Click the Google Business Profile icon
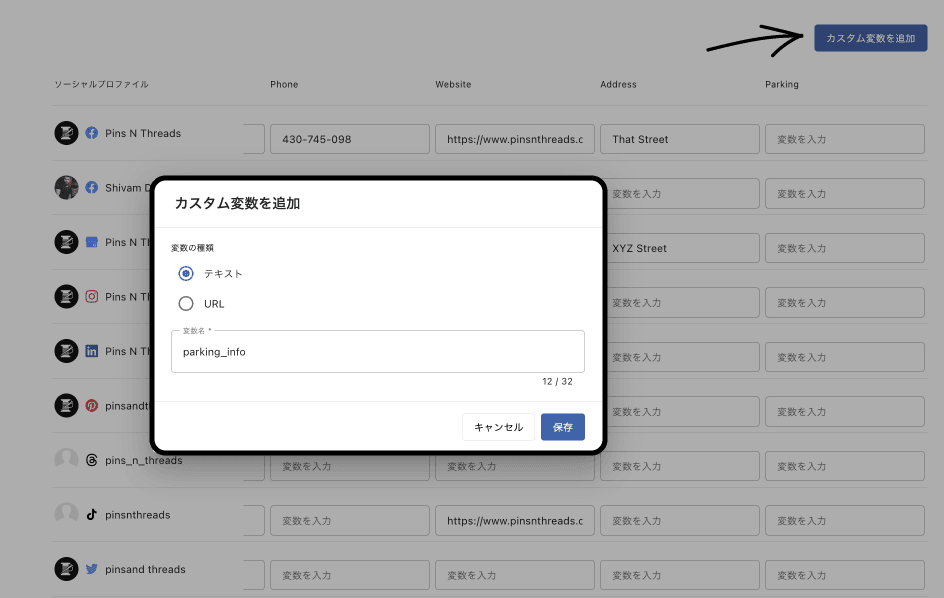The width and height of the screenshot is (944, 598). point(92,242)
